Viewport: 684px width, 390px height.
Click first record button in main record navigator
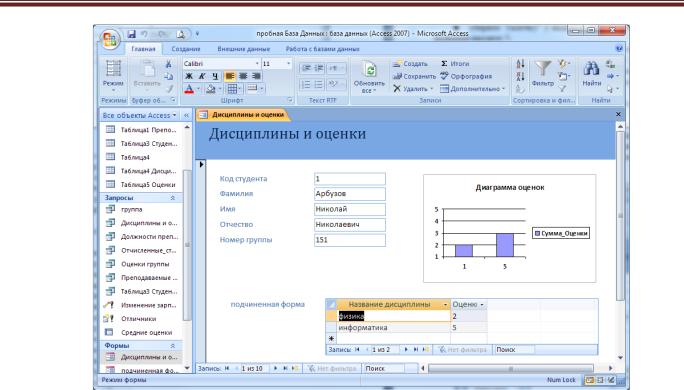tap(227, 368)
